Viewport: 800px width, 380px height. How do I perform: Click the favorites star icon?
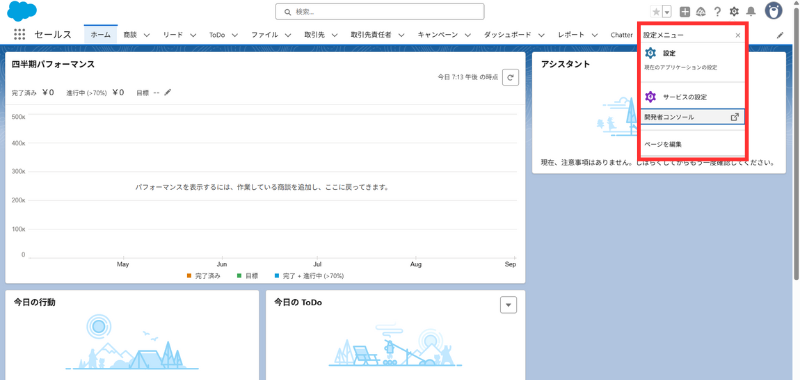coord(656,12)
